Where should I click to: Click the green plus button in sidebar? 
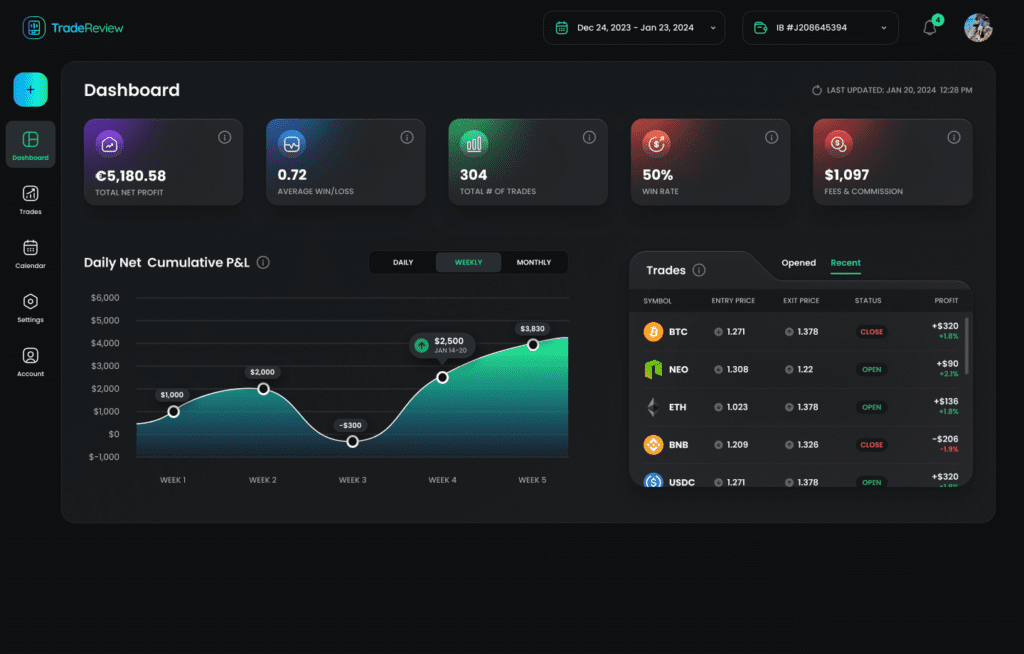click(x=30, y=89)
